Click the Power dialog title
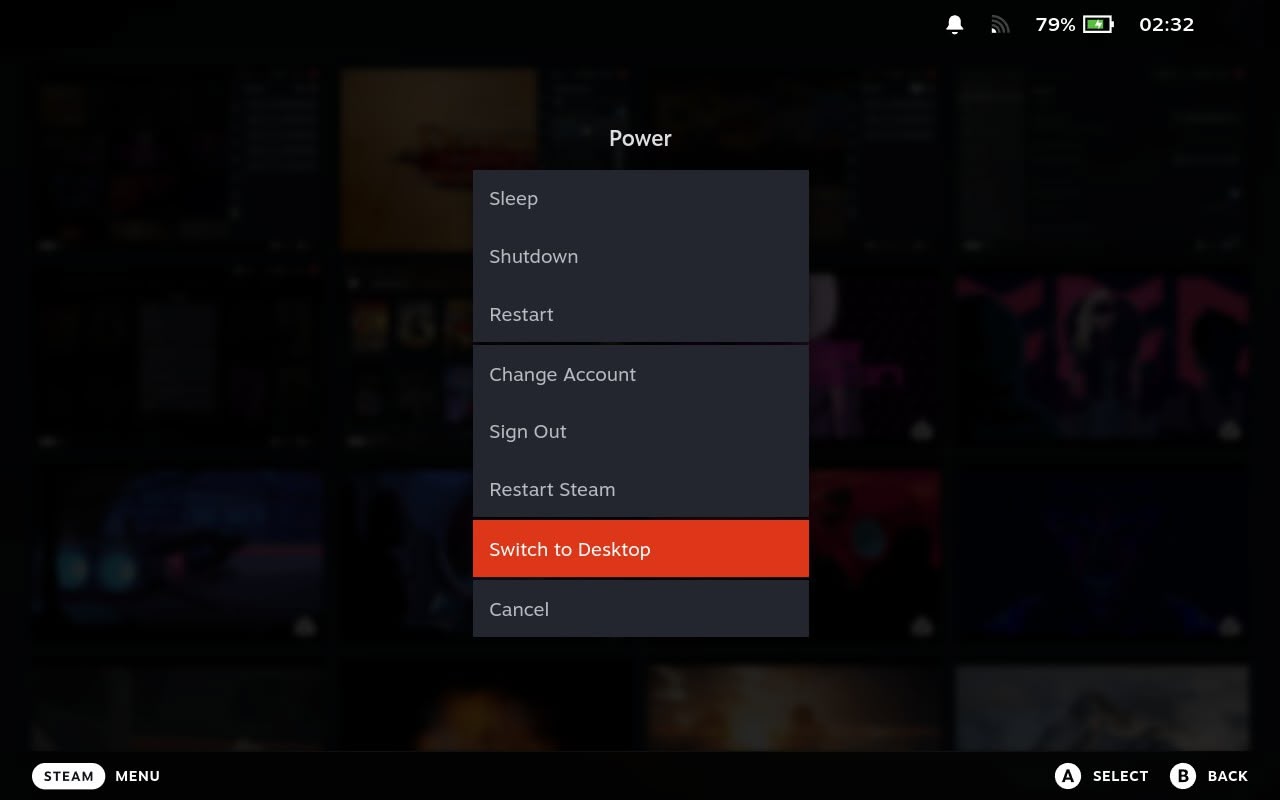1280x800 pixels. coord(640,138)
